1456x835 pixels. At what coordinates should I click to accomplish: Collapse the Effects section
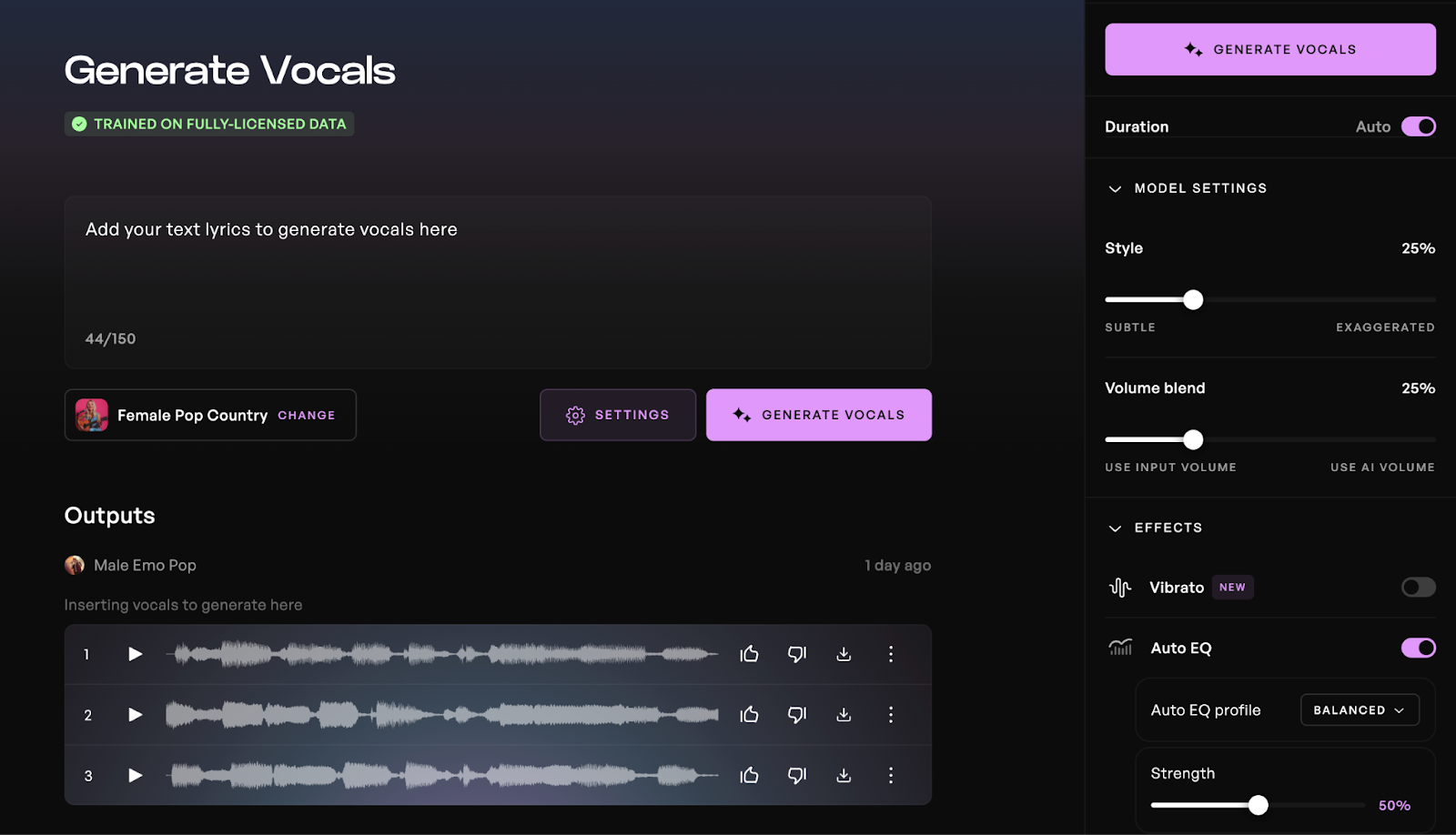tap(1115, 528)
